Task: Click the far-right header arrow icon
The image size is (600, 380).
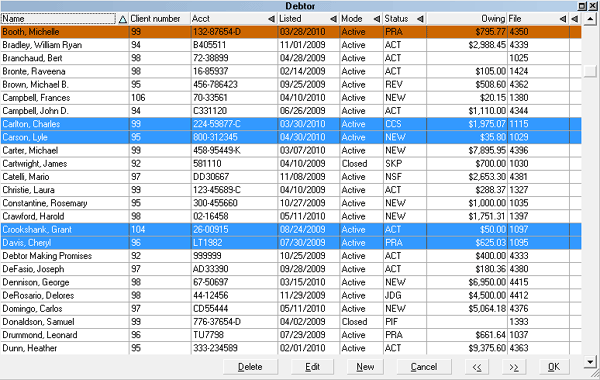Action: pos(575,19)
